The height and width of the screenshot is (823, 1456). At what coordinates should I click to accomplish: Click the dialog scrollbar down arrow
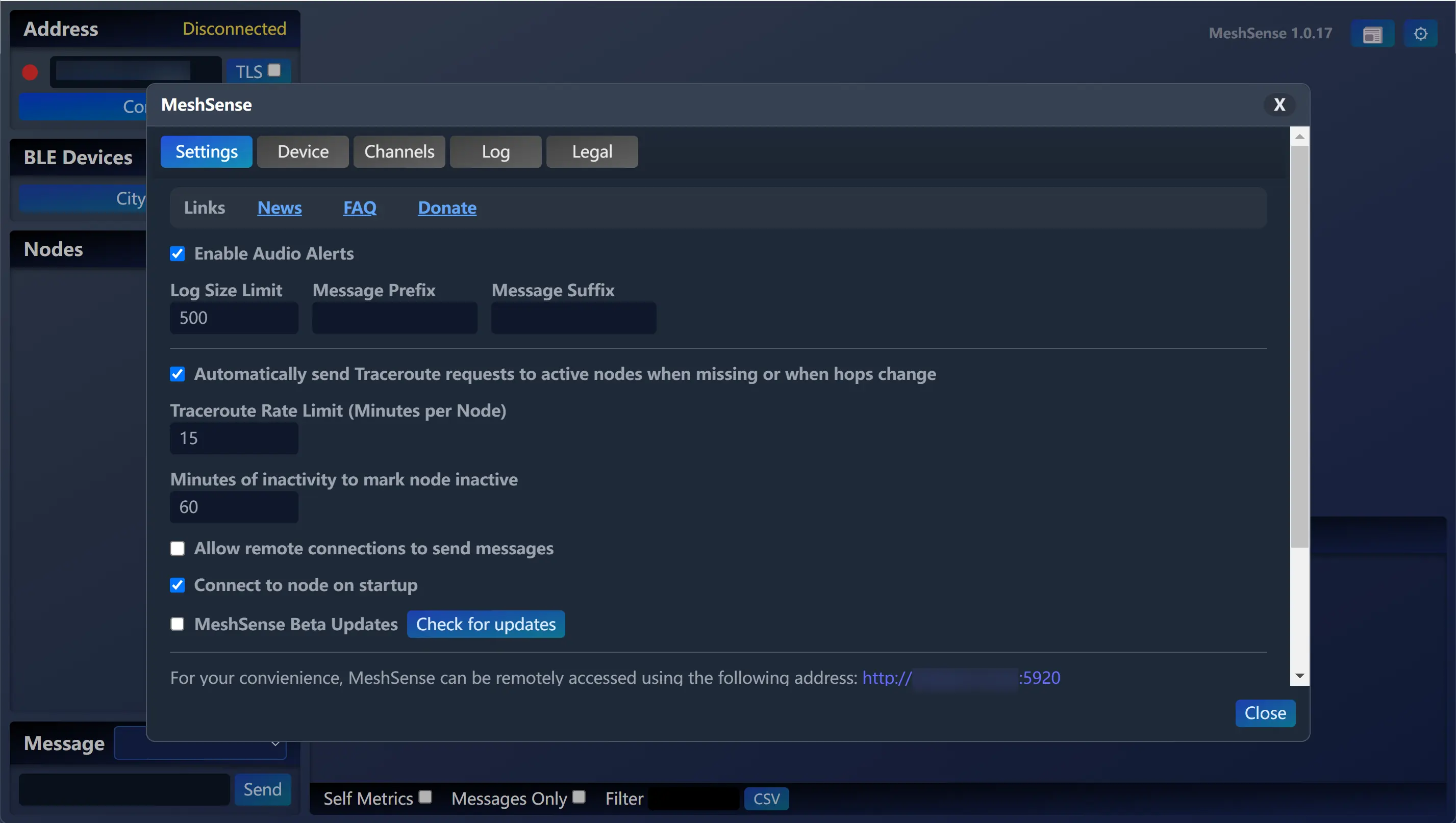click(1300, 676)
